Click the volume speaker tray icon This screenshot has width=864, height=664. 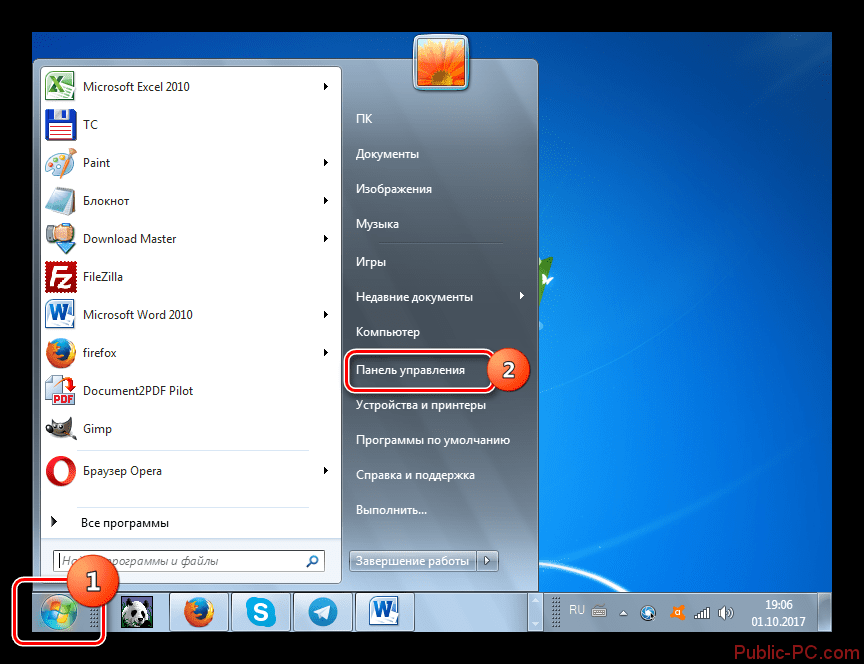(x=727, y=612)
